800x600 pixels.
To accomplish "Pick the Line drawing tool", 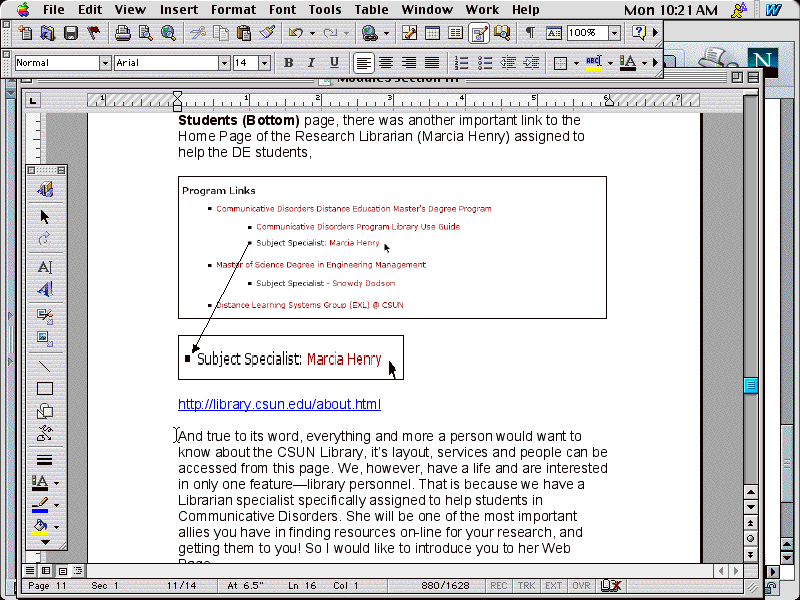I will pos(45,366).
